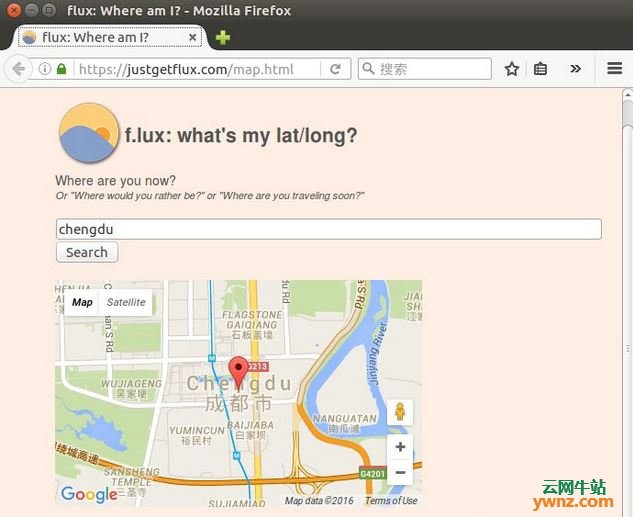Click the heading 'f.lux: what's my lat/long?'
633x517 pixels.
(x=241, y=135)
